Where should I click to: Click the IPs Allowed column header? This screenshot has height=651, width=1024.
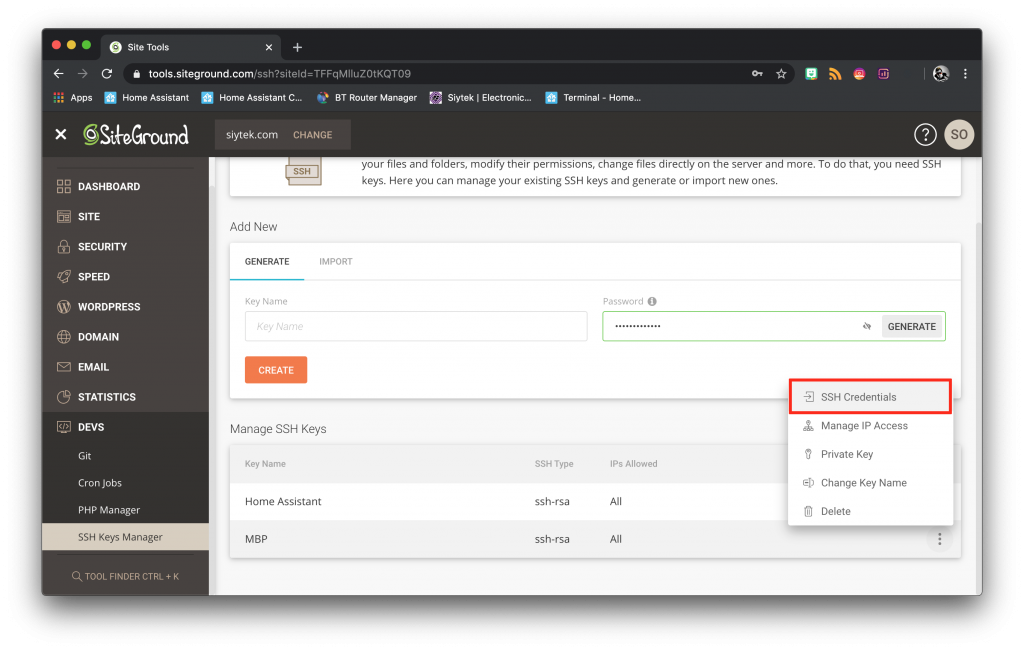[x=633, y=464]
